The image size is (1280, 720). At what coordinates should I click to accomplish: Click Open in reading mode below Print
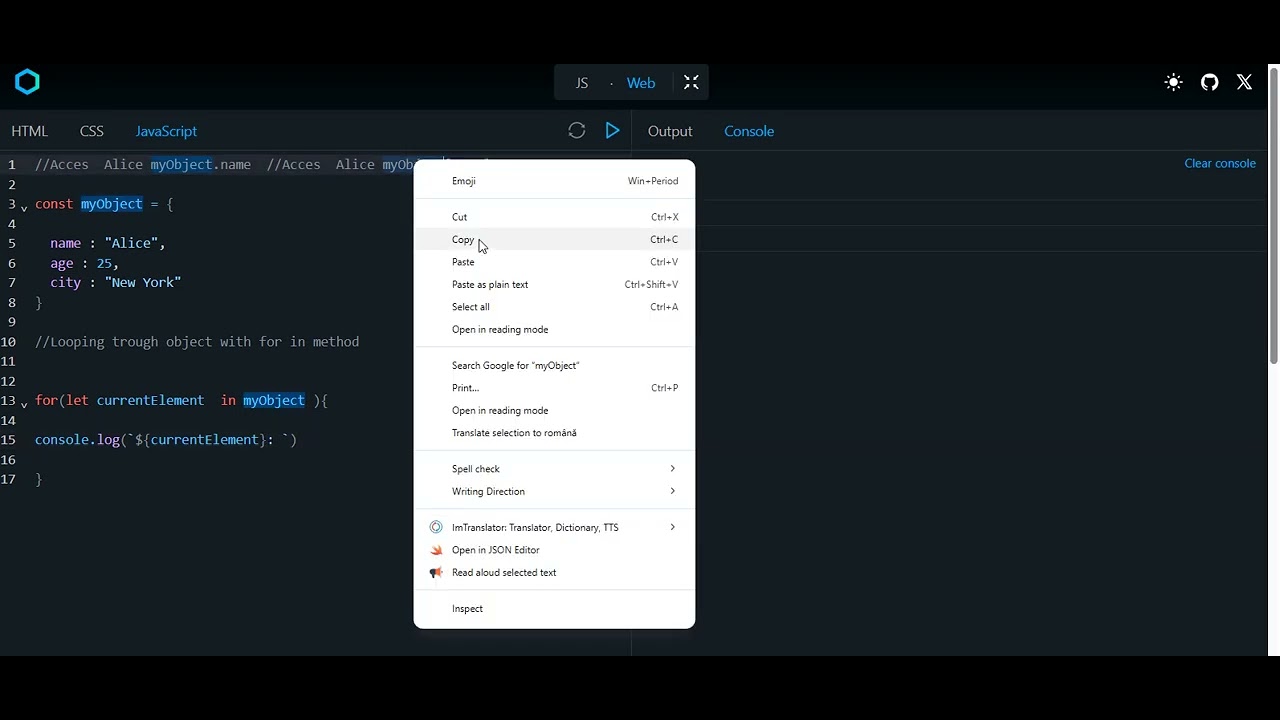click(x=554, y=411)
